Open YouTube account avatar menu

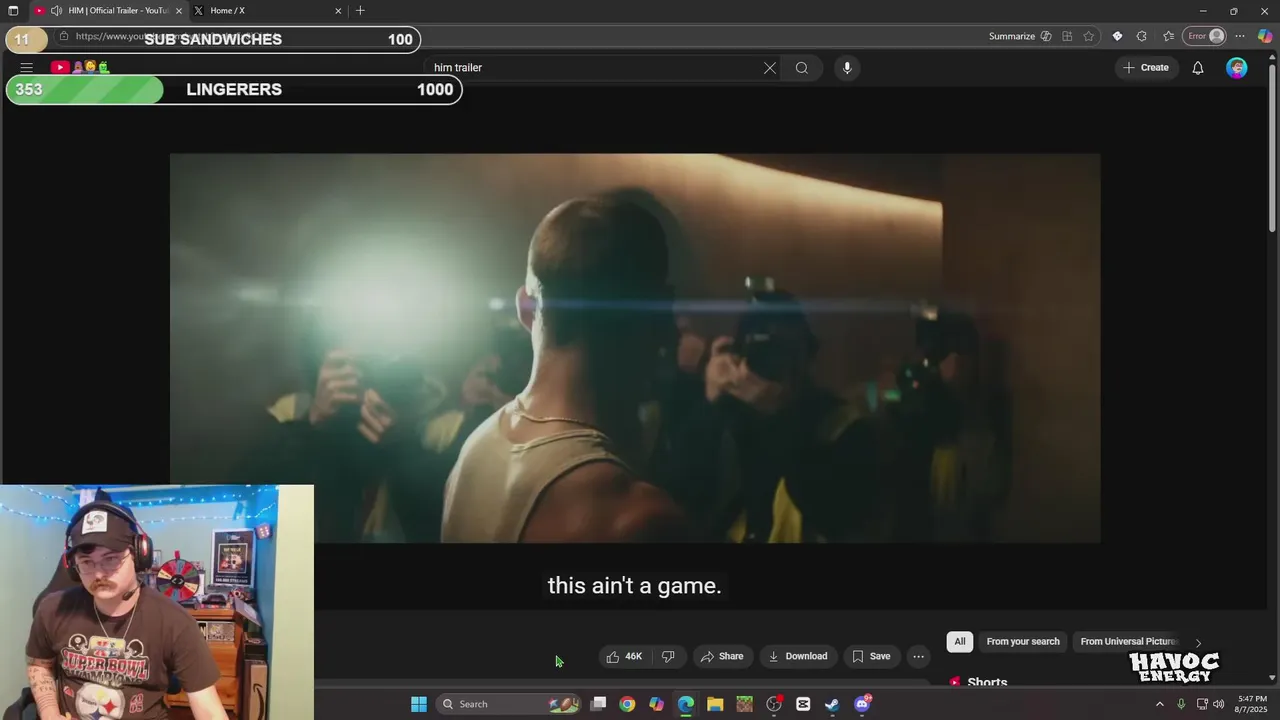(x=1237, y=68)
